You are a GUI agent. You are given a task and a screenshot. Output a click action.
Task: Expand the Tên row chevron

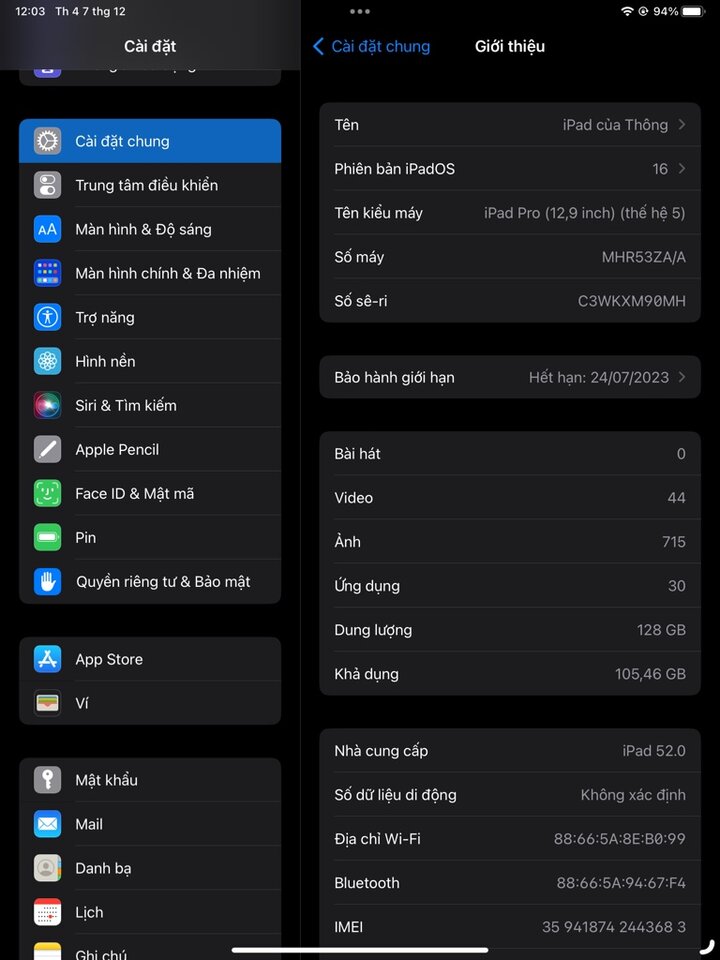[681, 125]
